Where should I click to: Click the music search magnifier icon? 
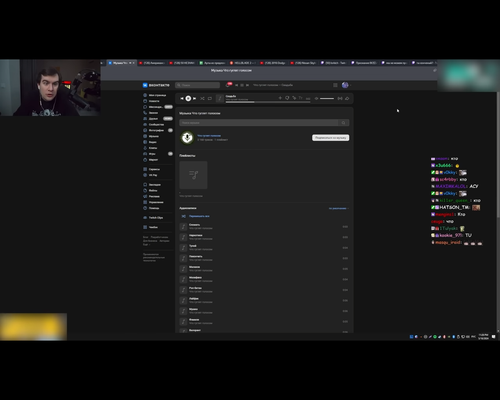(x=343, y=123)
